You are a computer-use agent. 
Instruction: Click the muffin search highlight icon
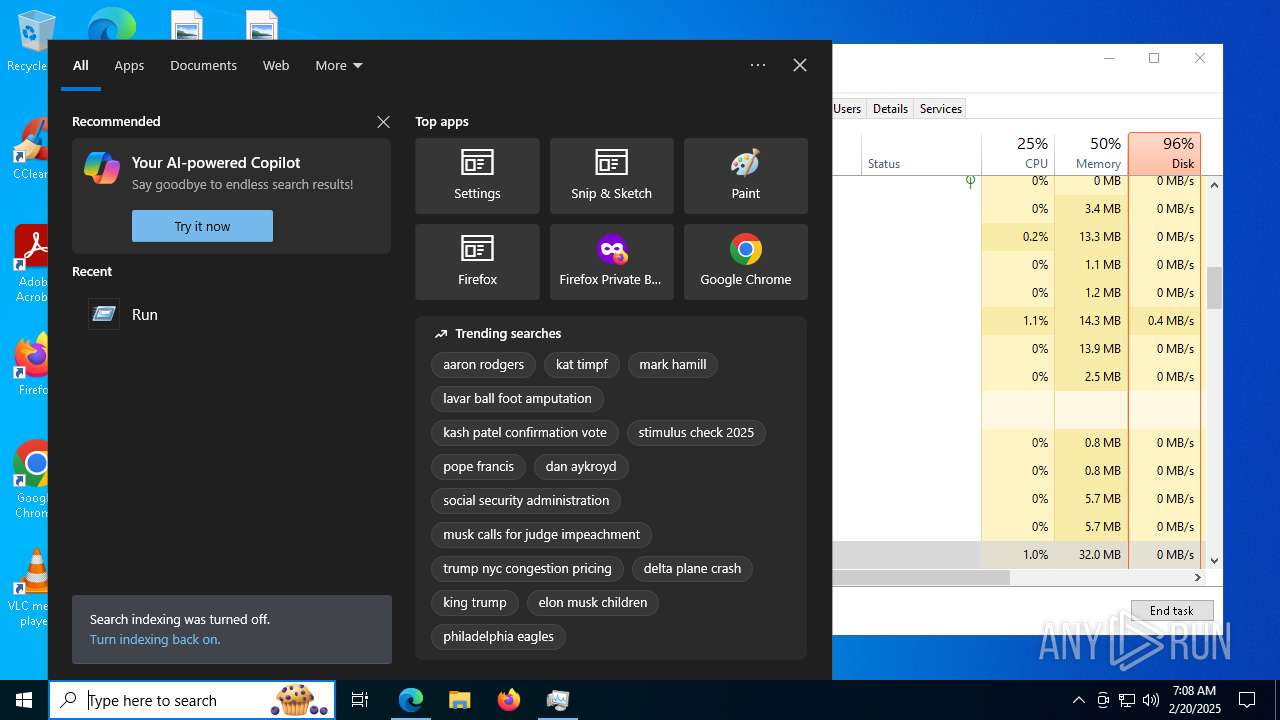(298, 700)
